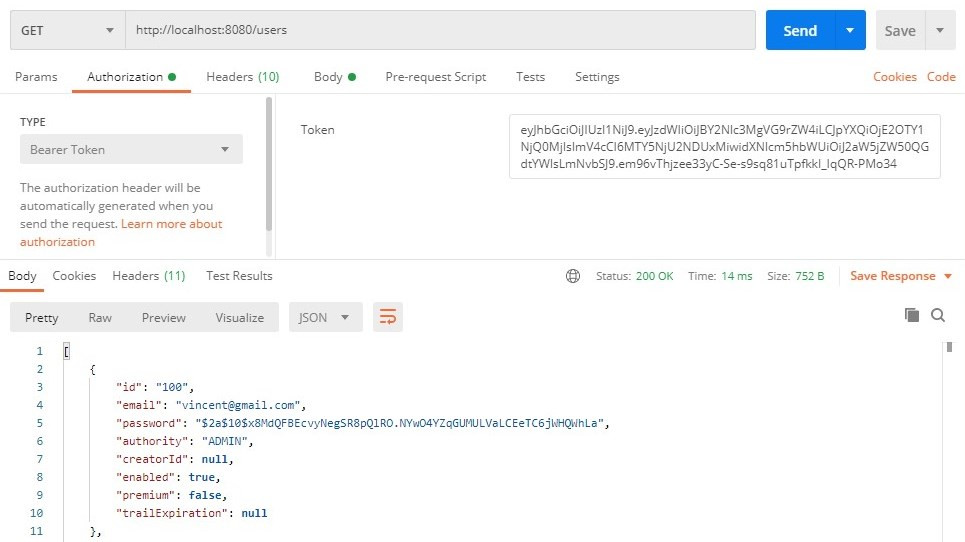Click the wrap lines icon
This screenshot has width=965, height=542.
click(x=388, y=317)
